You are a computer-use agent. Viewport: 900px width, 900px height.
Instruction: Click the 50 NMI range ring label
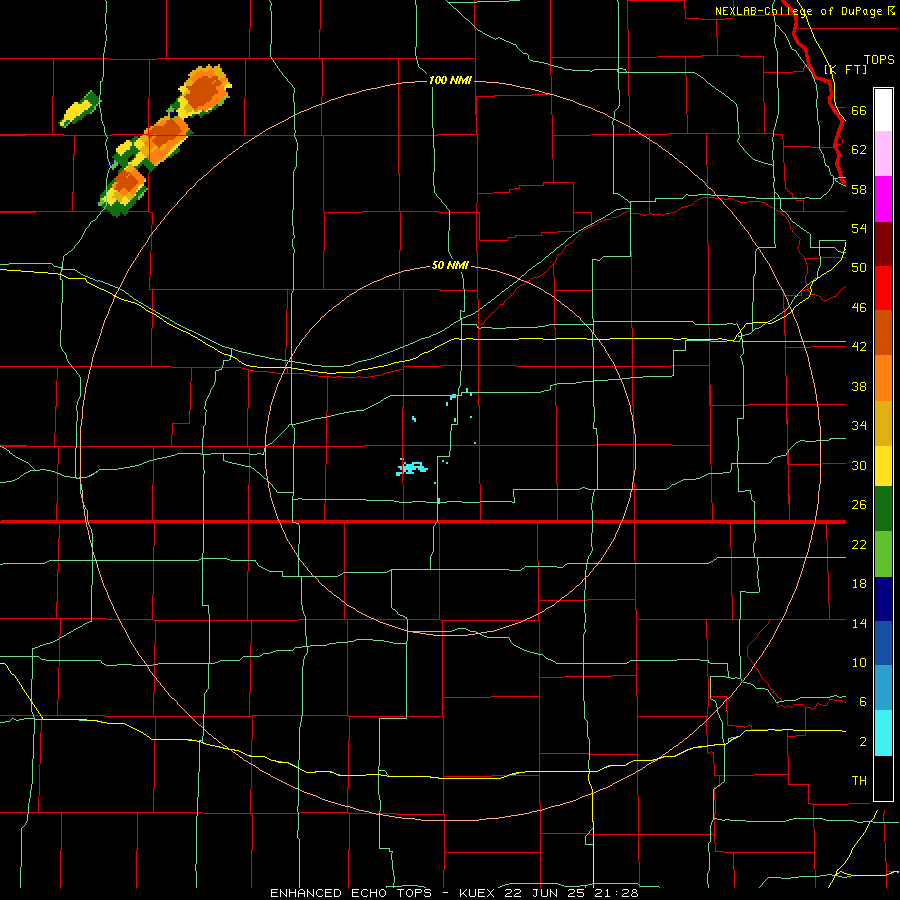click(x=450, y=265)
